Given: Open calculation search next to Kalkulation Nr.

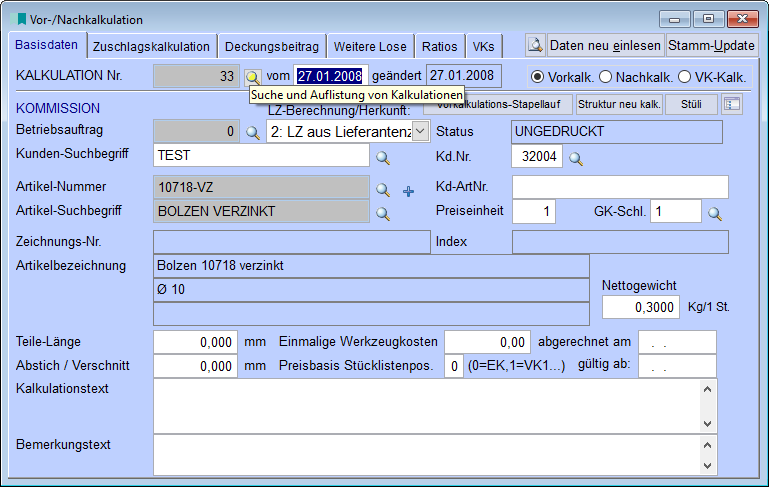Looking at the screenshot, I should tap(252, 77).
